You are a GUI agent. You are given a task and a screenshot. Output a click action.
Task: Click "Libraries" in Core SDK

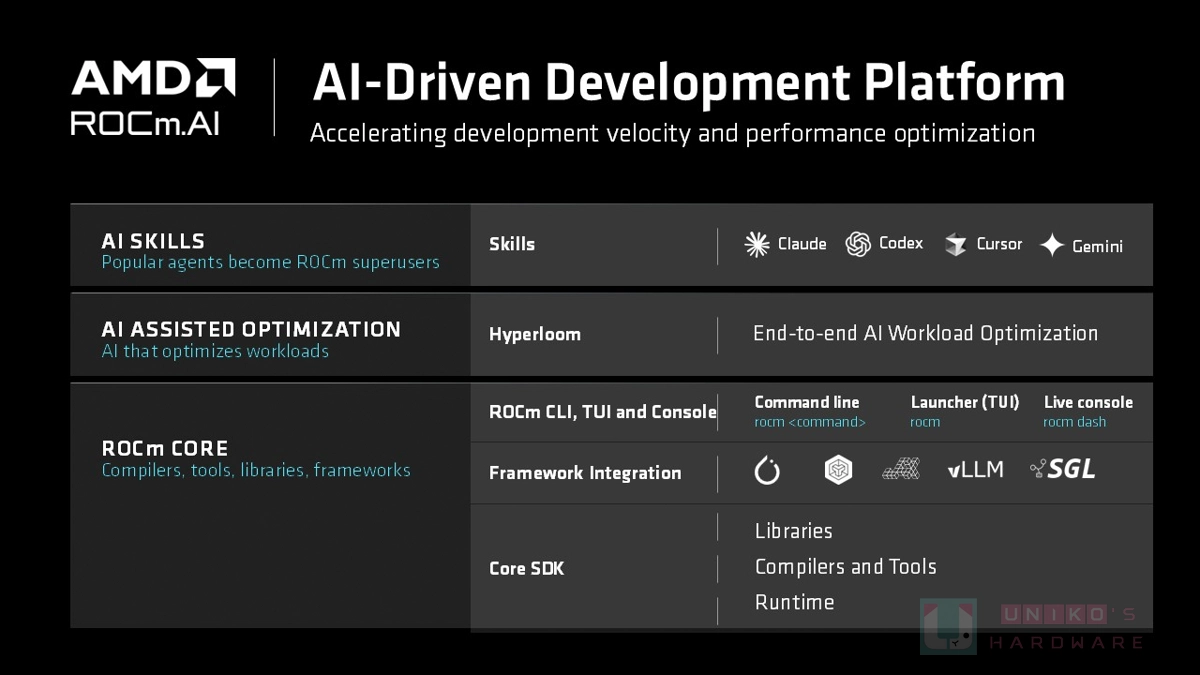tap(794, 531)
